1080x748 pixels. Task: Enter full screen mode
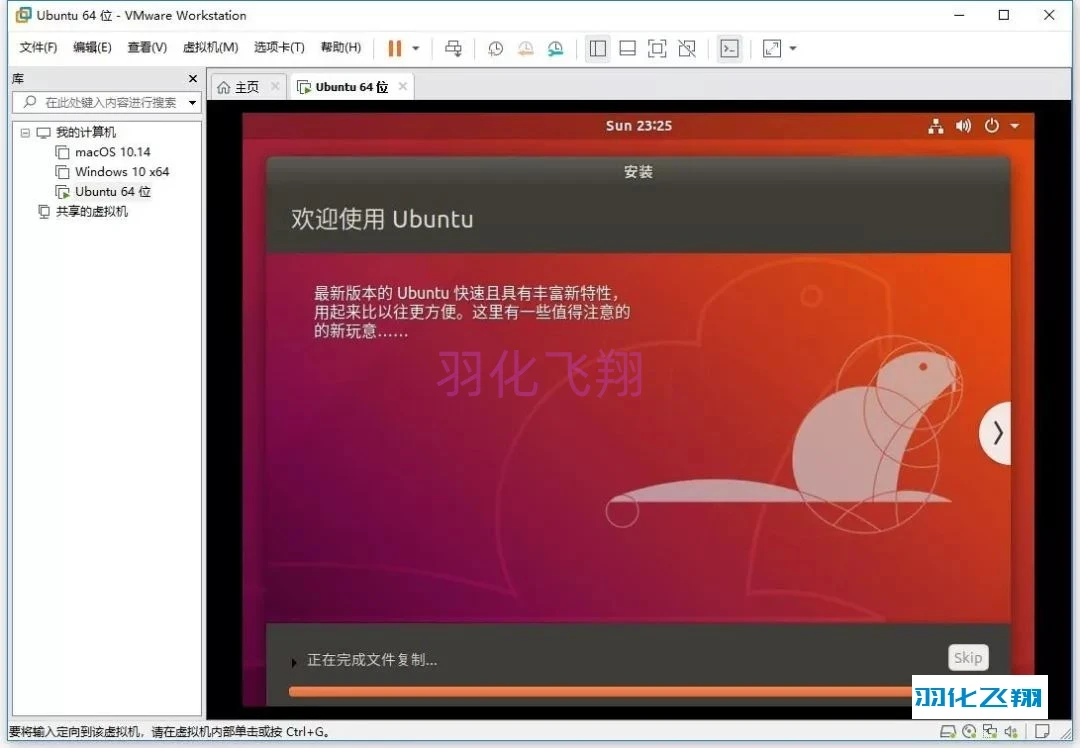(x=657, y=48)
